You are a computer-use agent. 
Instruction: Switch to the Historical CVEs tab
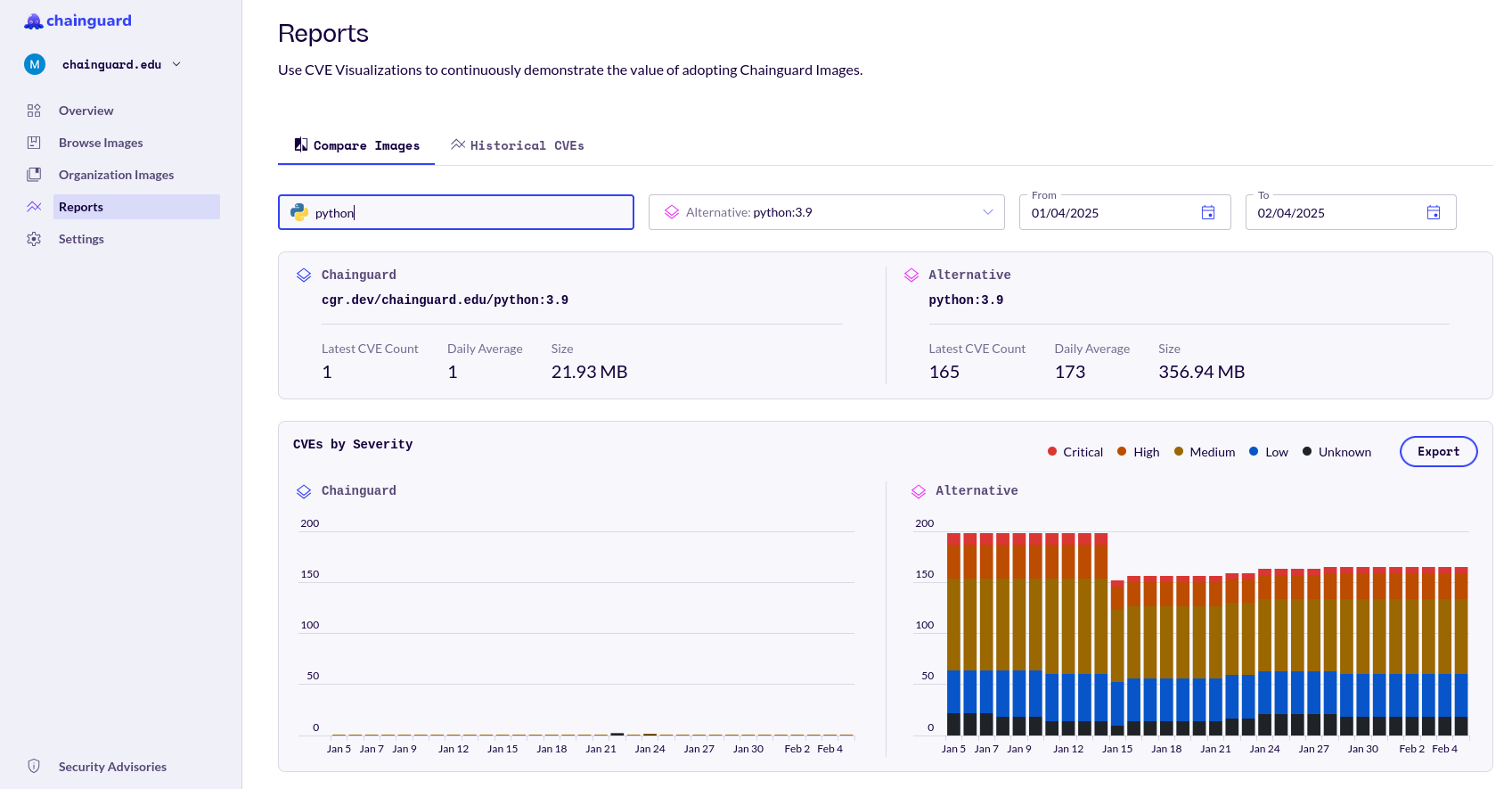(518, 145)
